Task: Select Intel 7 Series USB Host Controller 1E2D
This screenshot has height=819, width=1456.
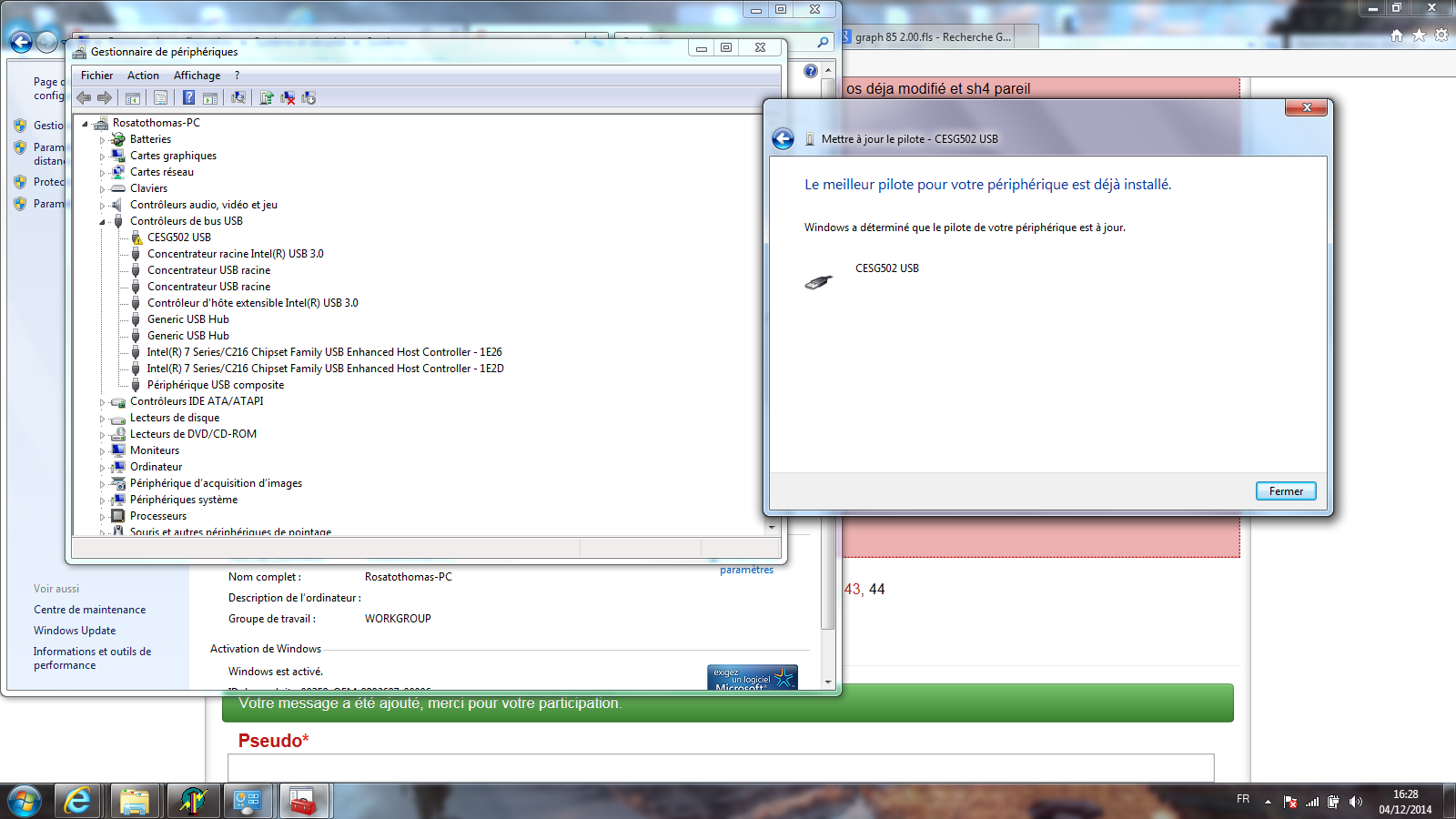Action: [x=325, y=369]
